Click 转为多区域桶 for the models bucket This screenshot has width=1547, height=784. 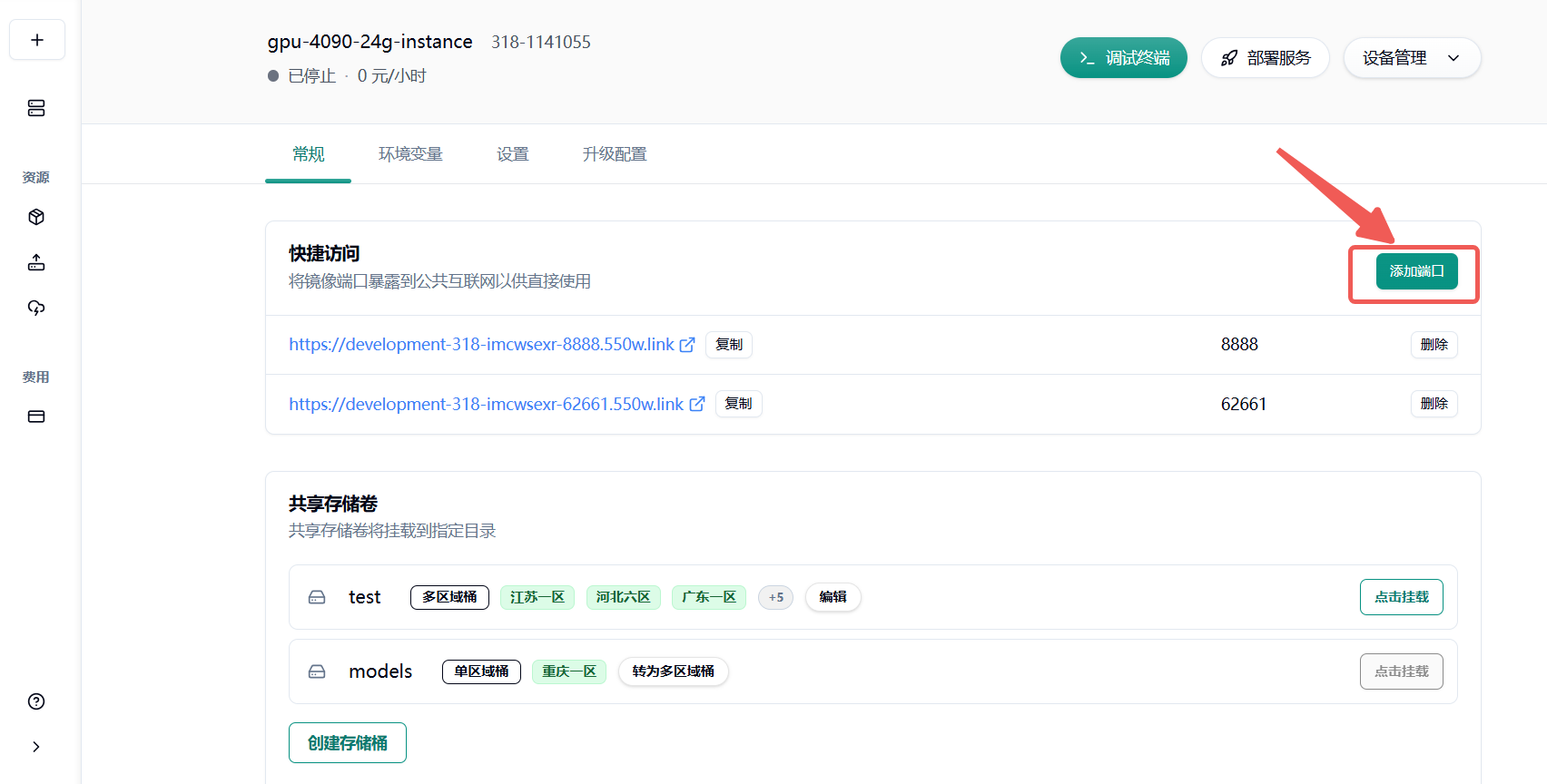coord(673,671)
